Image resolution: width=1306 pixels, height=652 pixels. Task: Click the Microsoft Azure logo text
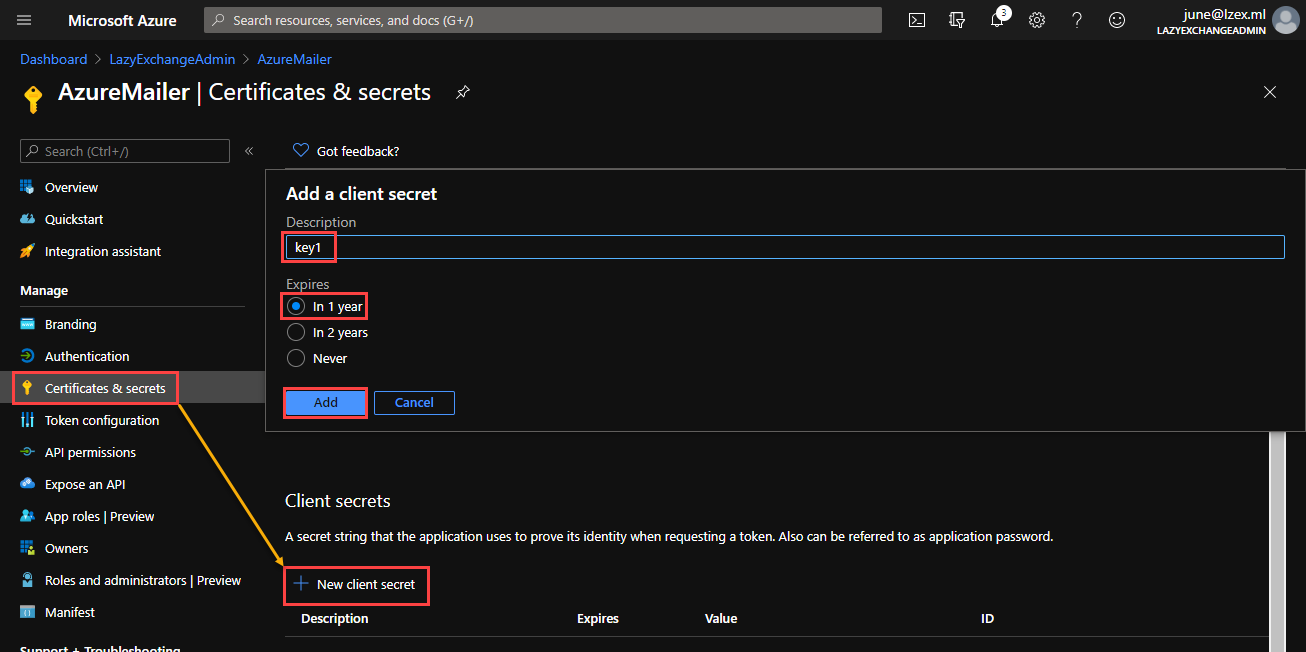[122, 20]
